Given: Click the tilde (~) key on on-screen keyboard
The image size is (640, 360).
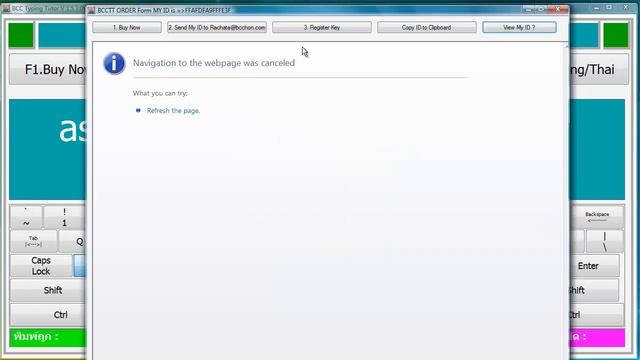Looking at the screenshot, I should 26,217.
